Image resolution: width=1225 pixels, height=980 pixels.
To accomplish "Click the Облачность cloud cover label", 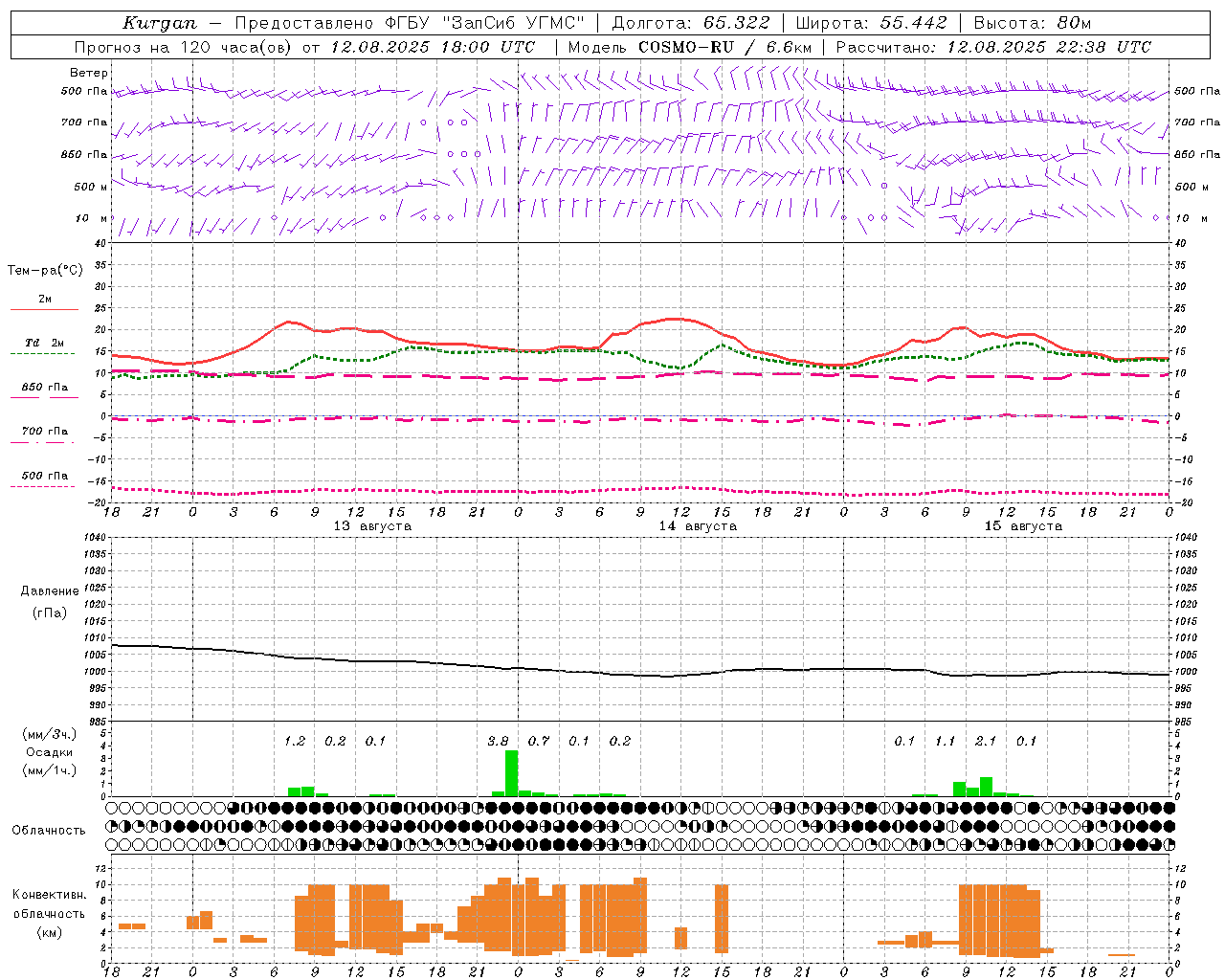I will pyautogui.click(x=49, y=831).
